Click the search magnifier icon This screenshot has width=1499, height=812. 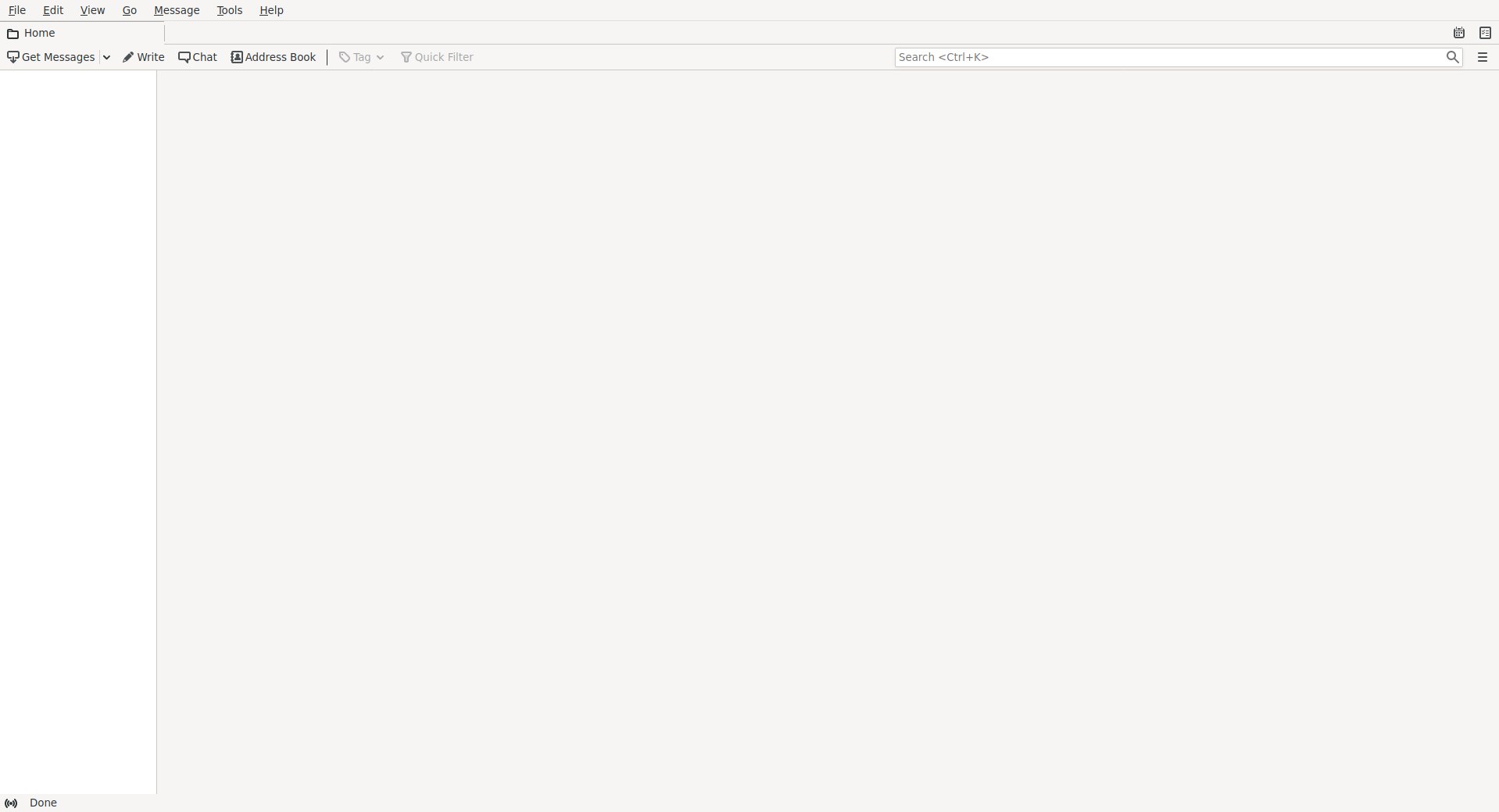pyautogui.click(x=1452, y=57)
